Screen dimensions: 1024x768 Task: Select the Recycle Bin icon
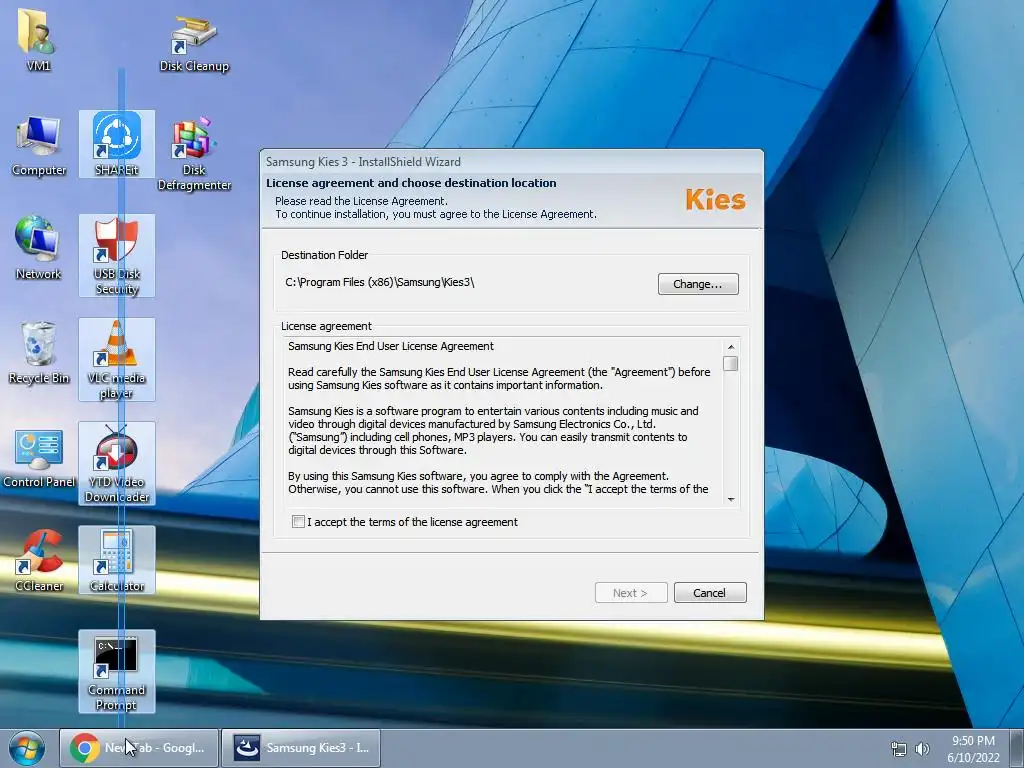[39, 353]
